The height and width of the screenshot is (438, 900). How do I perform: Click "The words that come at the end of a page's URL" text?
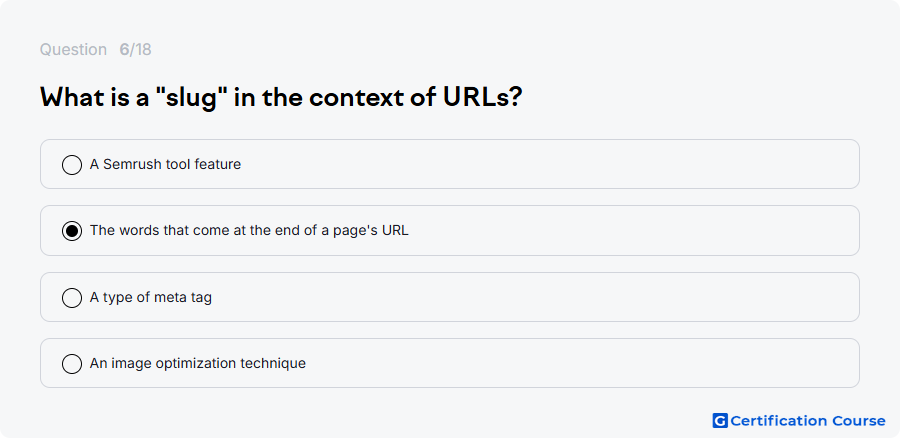coord(249,231)
